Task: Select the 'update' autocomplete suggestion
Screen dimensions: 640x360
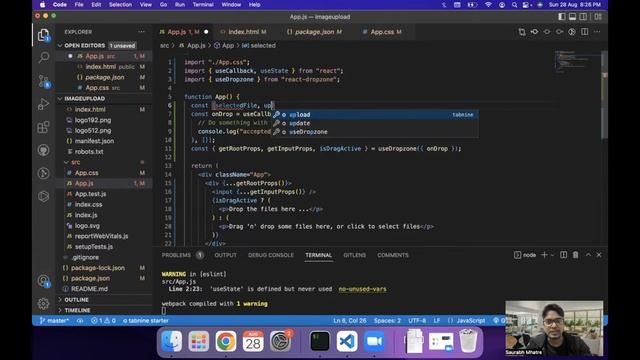Action: pyautogui.click(x=375, y=123)
